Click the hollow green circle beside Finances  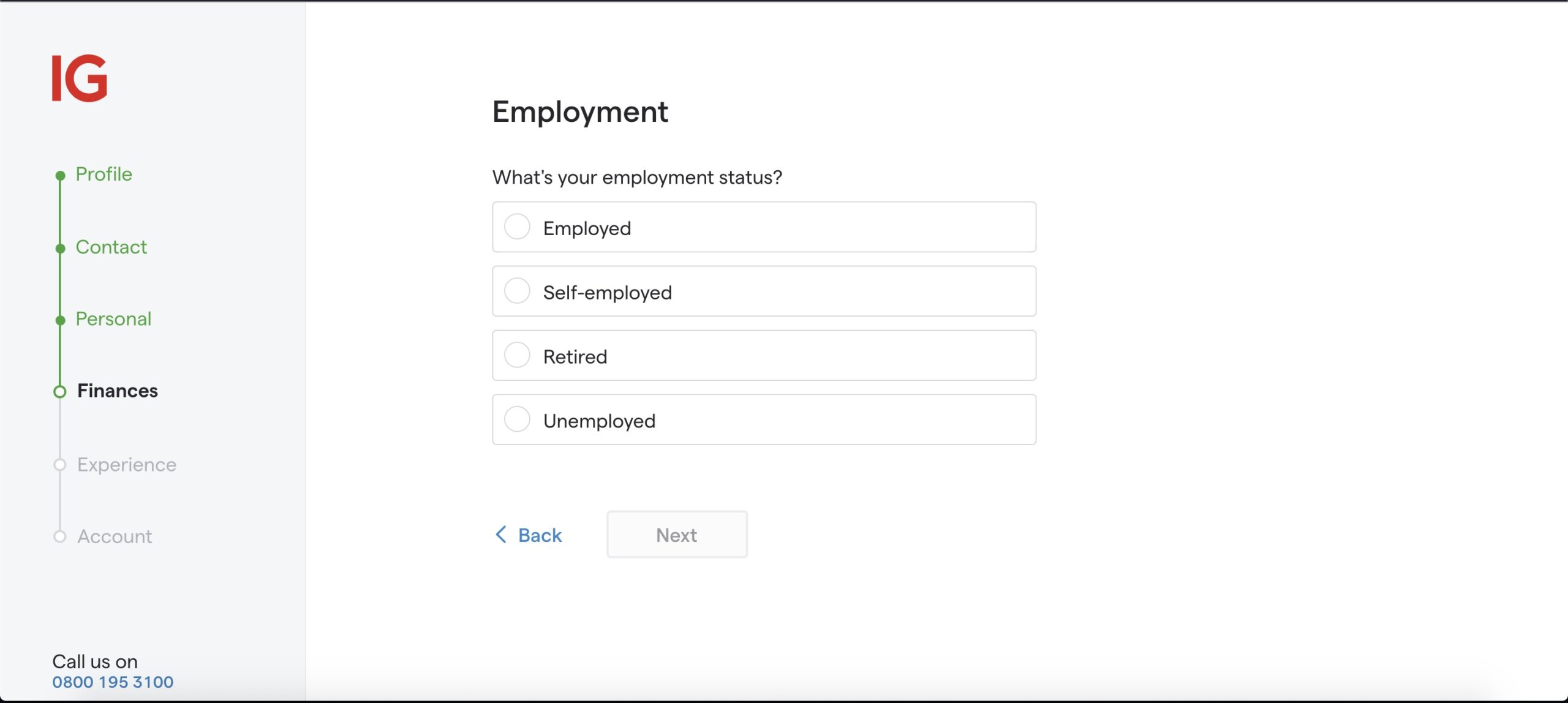[60, 392]
